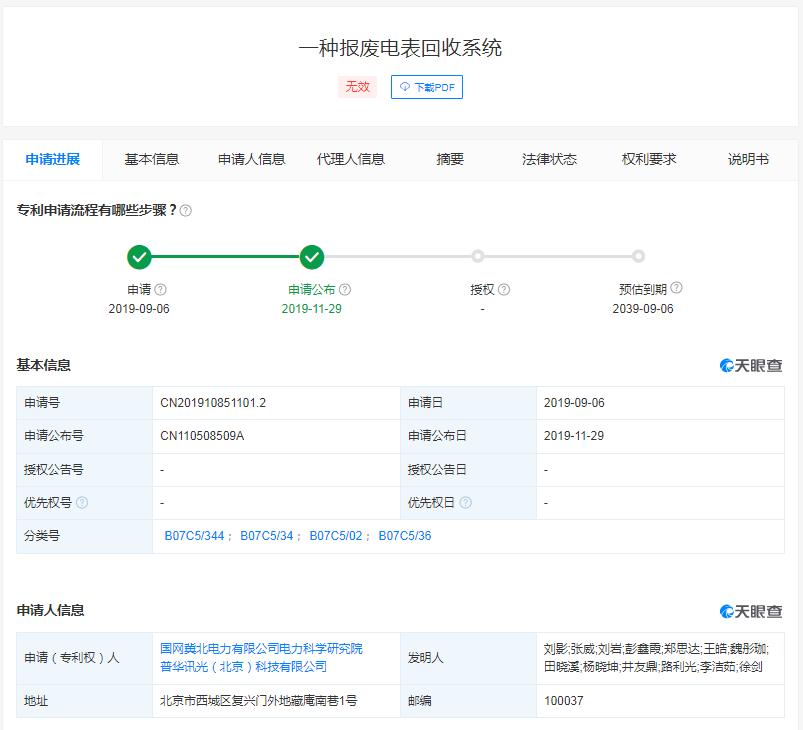Click the help icon next to 申请公布
The width and height of the screenshot is (803, 730).
click(x=345, y=290)
